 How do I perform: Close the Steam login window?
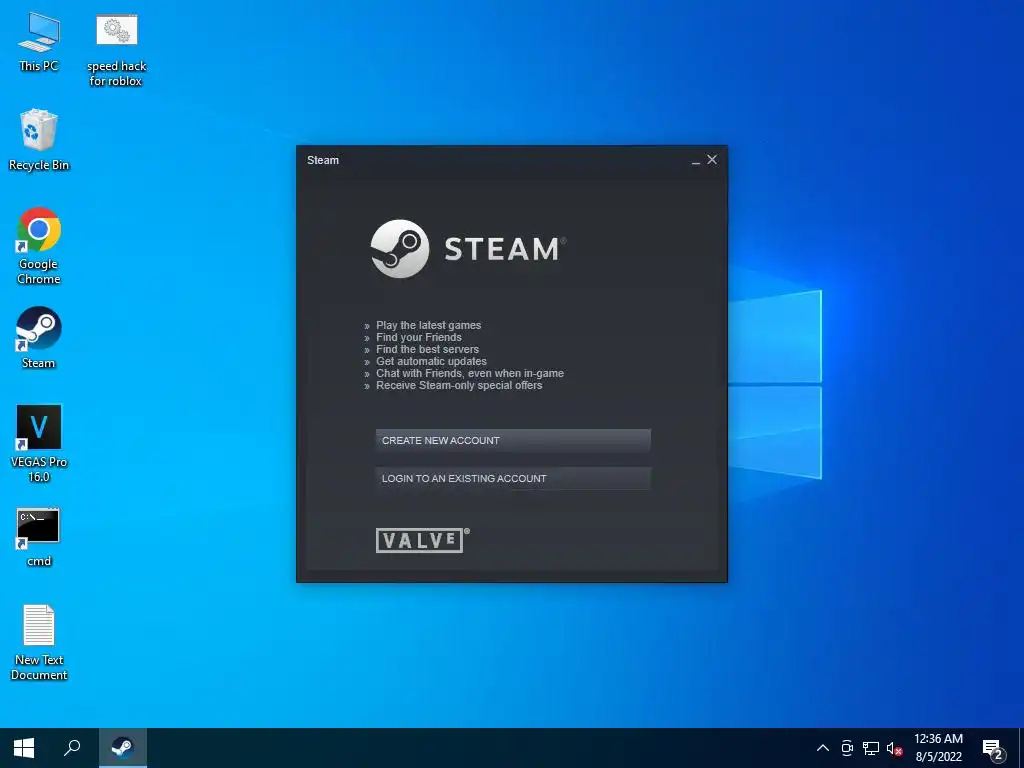(712, 159)
